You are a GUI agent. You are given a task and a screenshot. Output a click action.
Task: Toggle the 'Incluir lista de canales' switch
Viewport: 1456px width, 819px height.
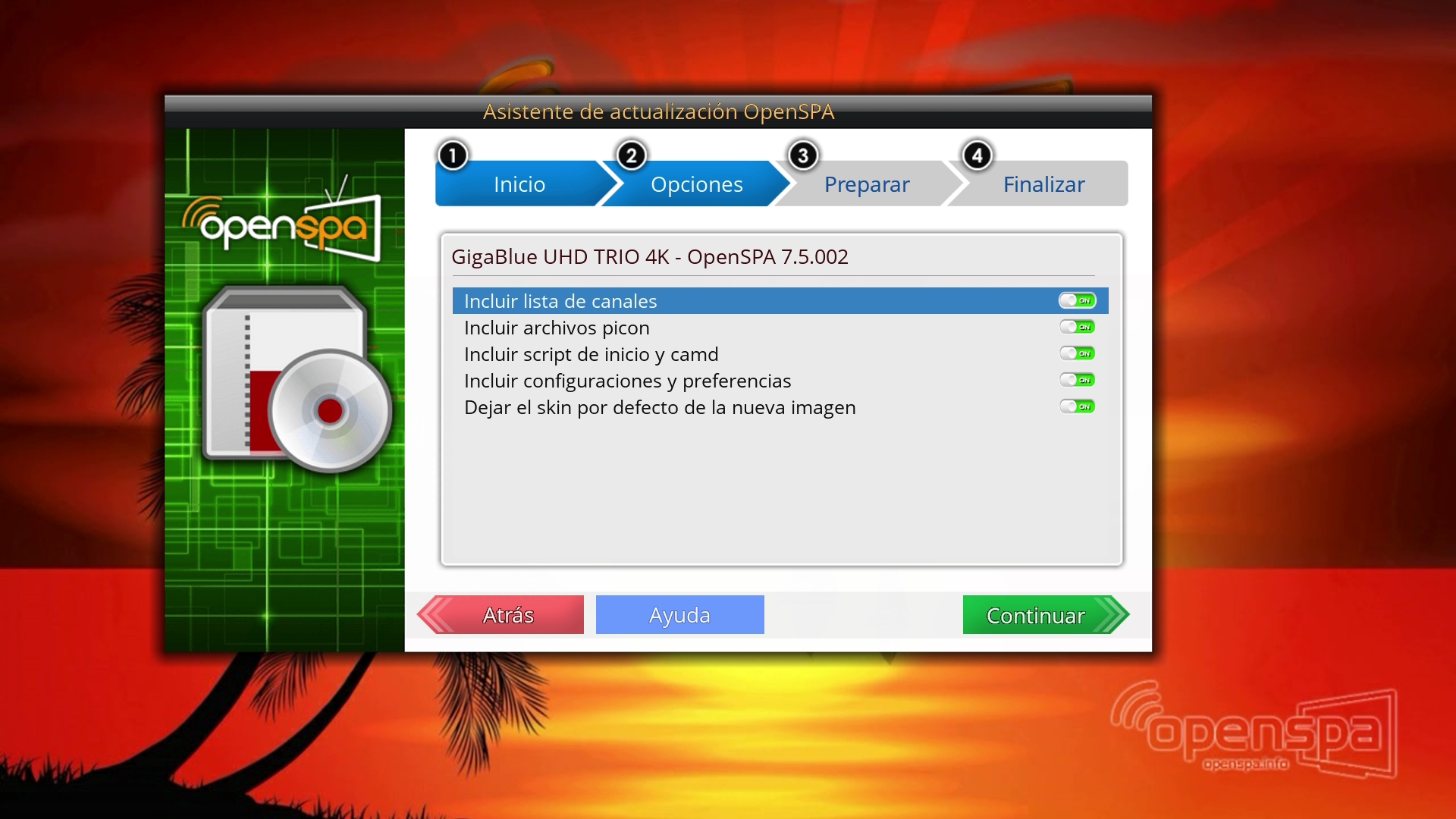coord(1077,301)
